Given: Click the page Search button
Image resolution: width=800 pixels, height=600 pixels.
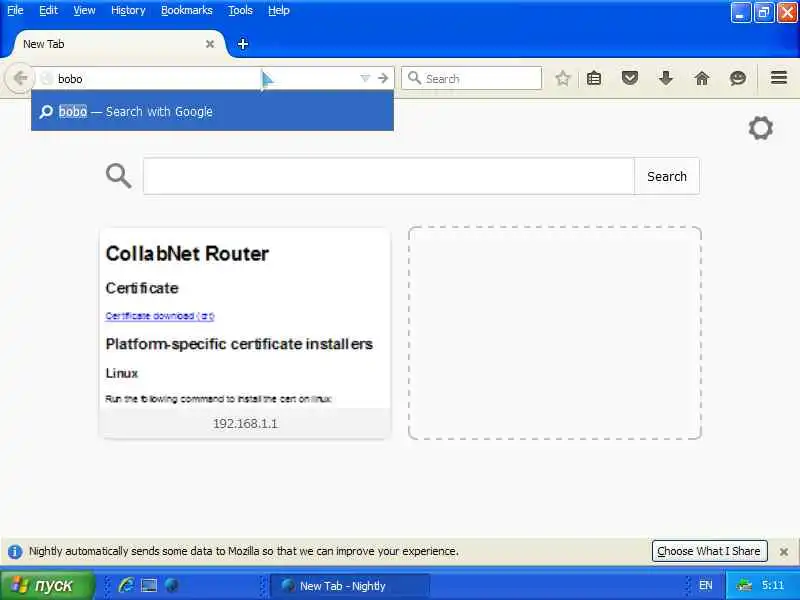Looking at the screenshot, I should pos(667,176).
